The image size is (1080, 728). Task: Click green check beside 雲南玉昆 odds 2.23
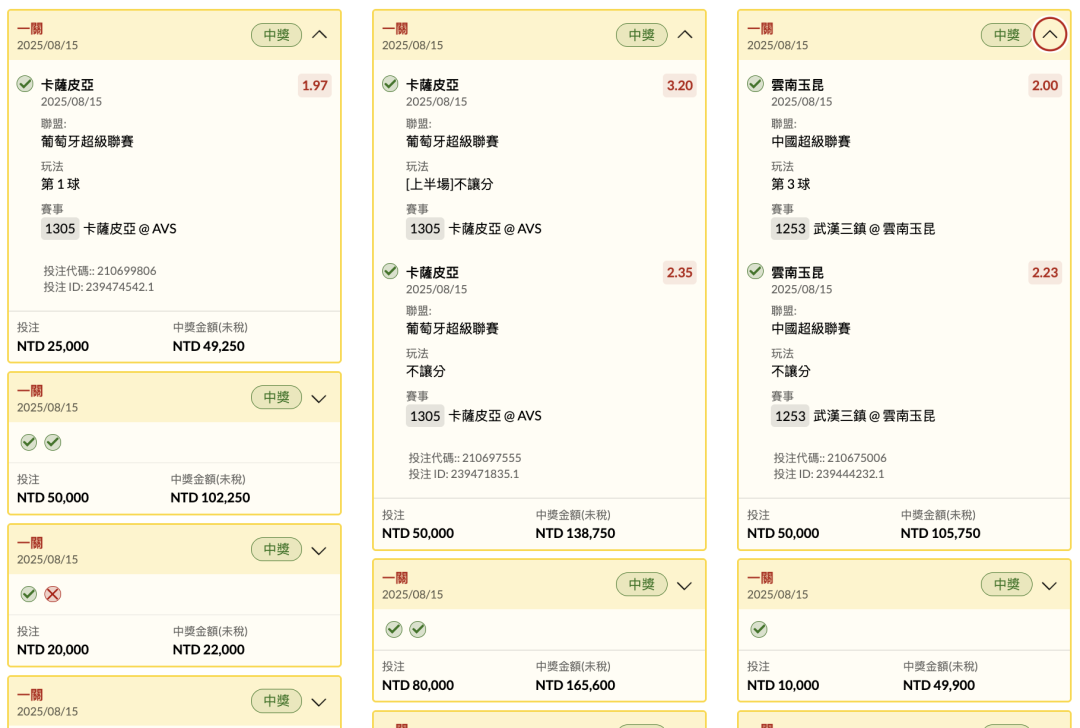755,271
